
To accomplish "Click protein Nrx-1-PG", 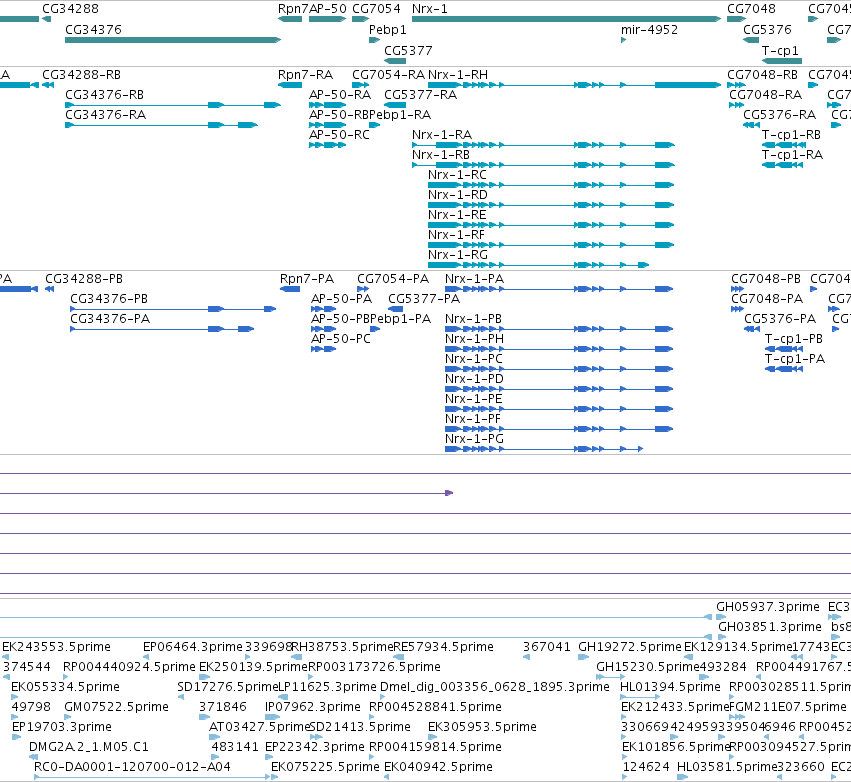I will [x=474, y=438].
